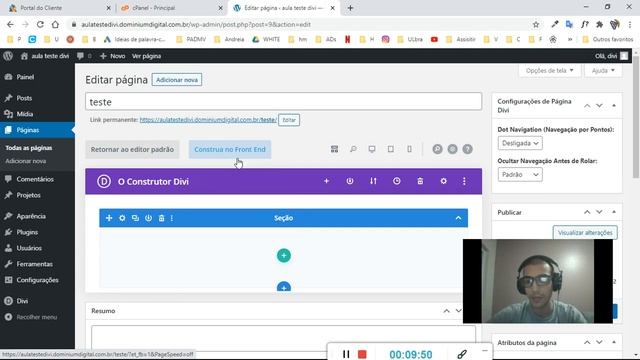Viewport: 640px width, 360px height.
Task: Open Ajuda dropdown tab
Action: pos(603,70)
